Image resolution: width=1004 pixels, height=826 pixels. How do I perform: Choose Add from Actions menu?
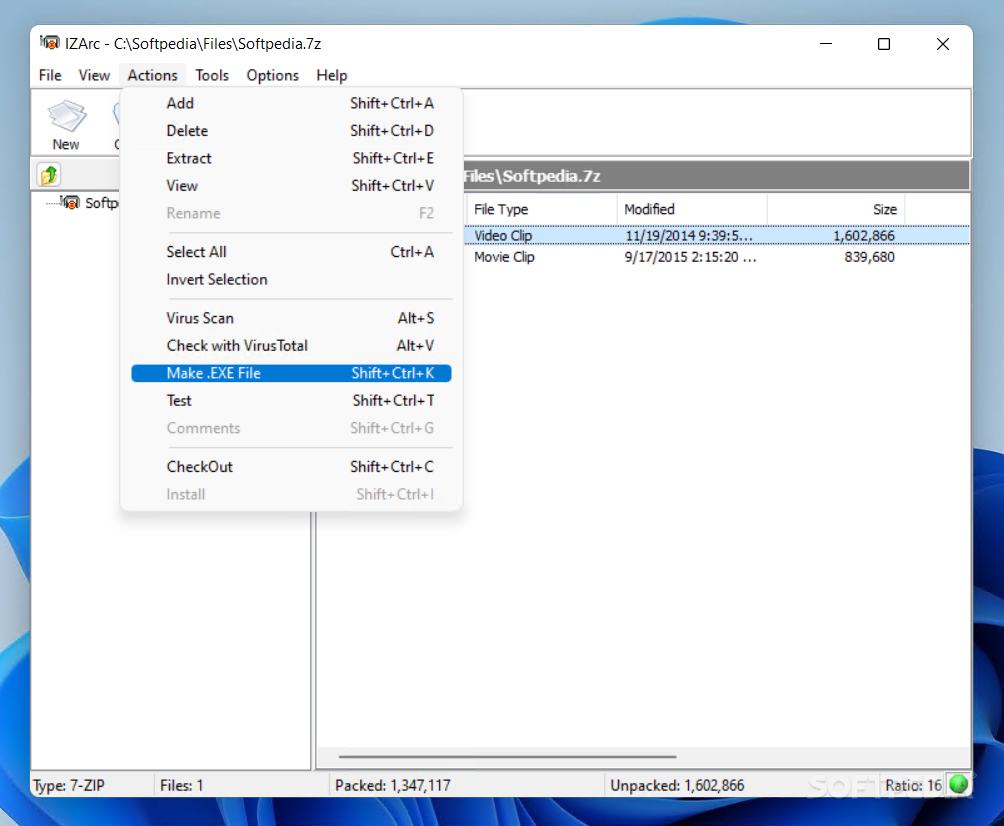291,103
